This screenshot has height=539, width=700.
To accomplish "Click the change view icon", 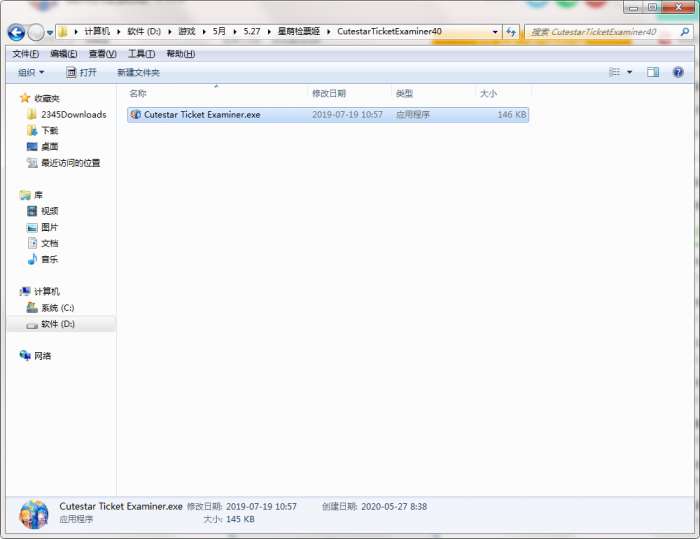I will [615, 72].
